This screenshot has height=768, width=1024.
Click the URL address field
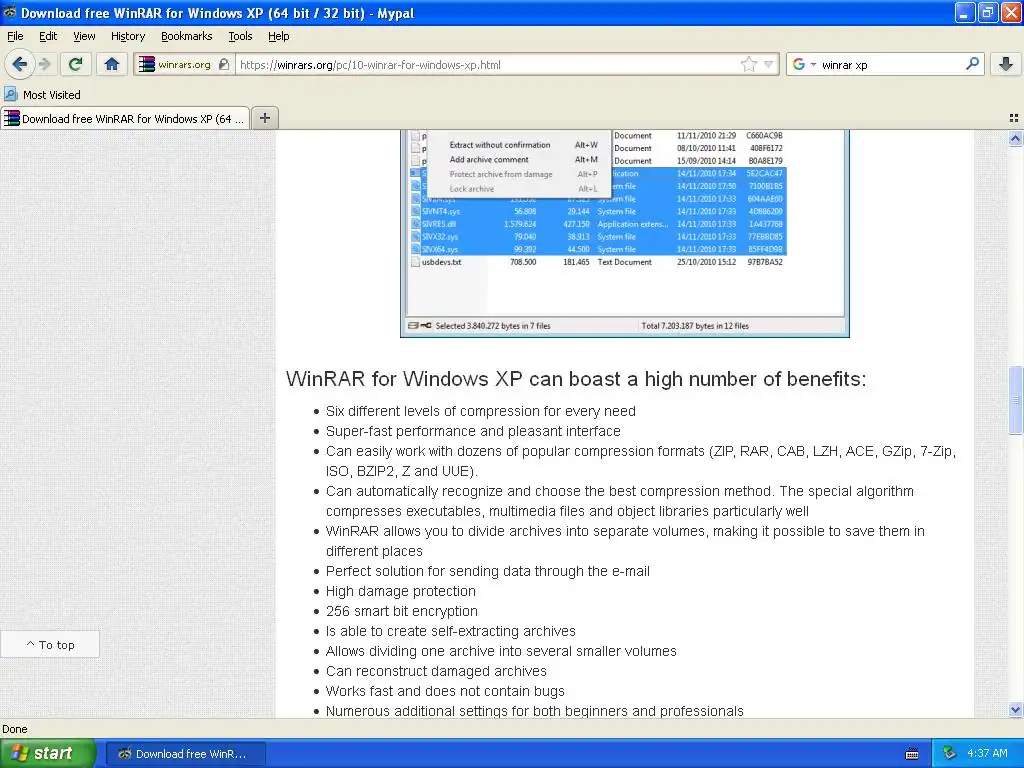[487, 65]
